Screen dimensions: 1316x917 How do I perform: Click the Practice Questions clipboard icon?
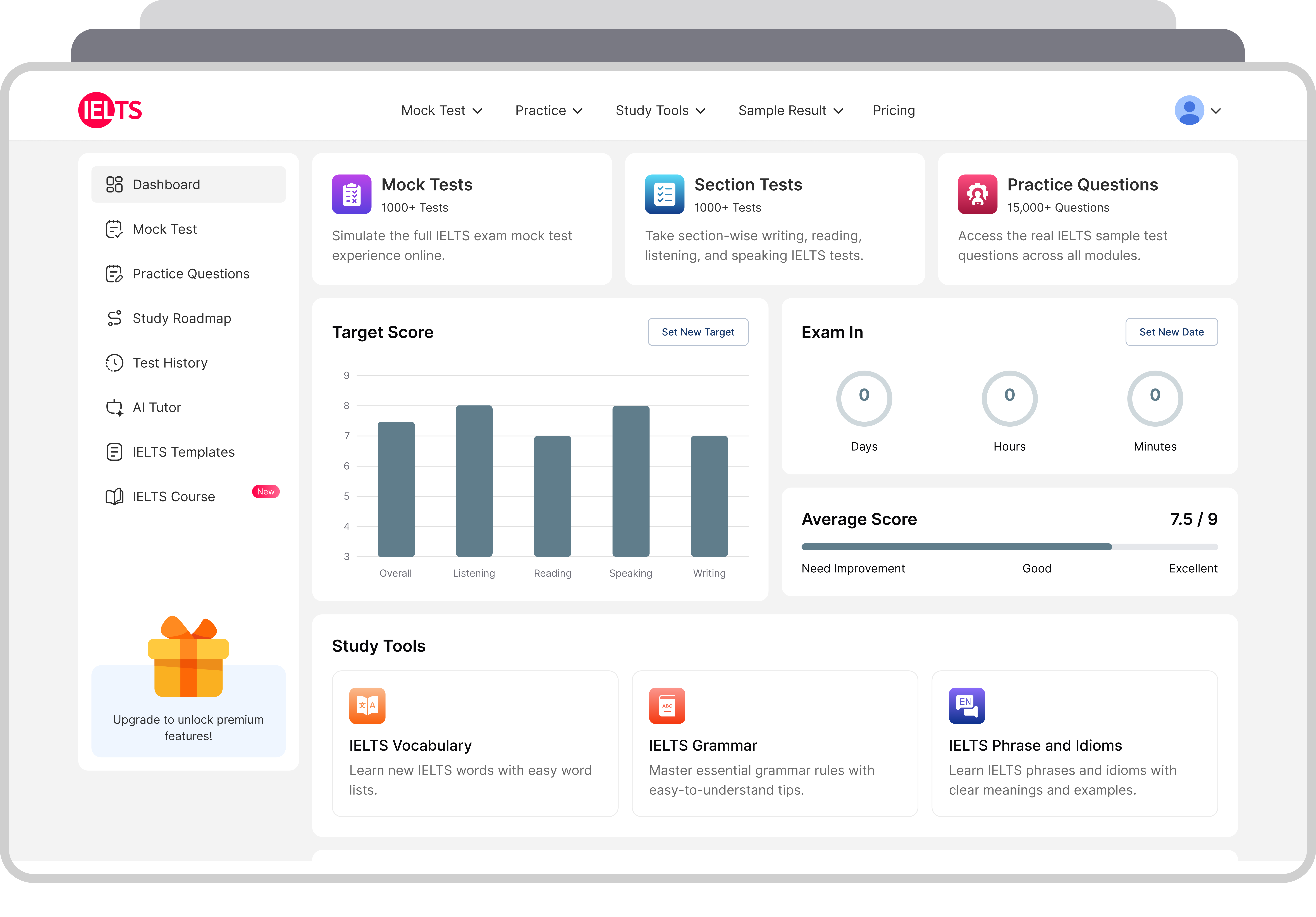point(115,273)
